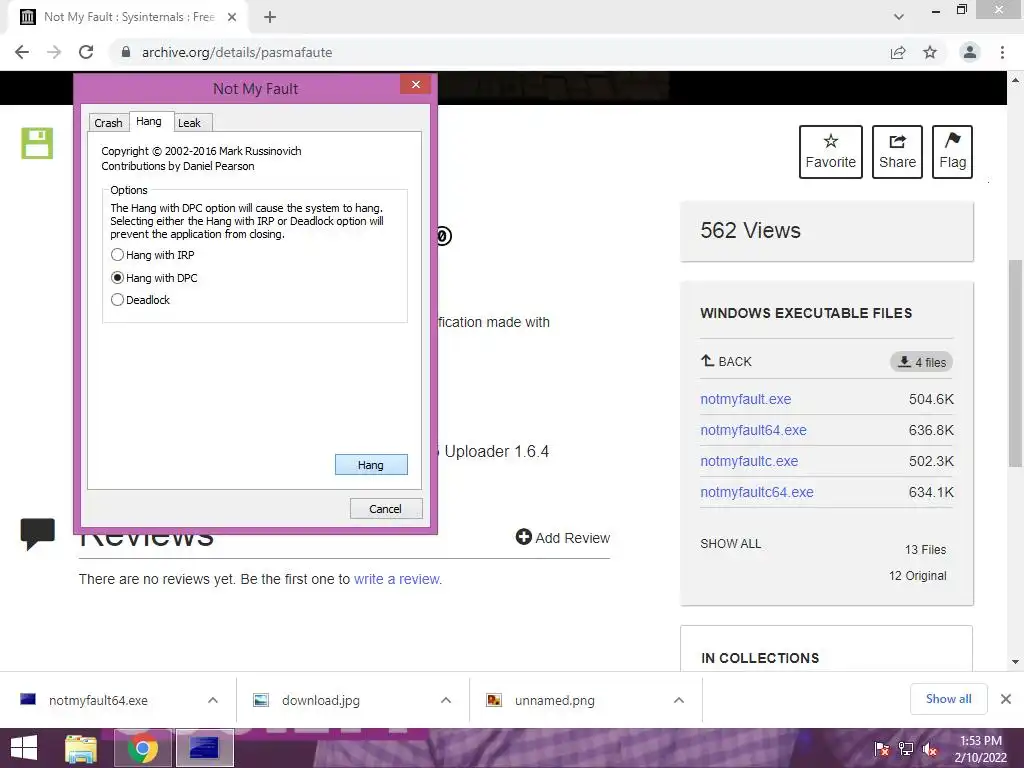Viewport: 1024px width, 768px height.
Task: Download notmyfault.exe link
Action: [746, 399]
